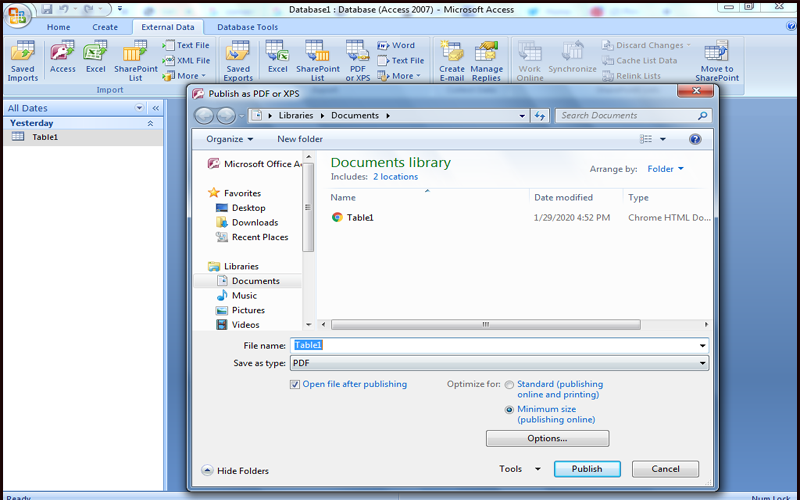The width and height of the screenshot is (800, 500).
Task: Import from Excel in Import group
Action: coord(95,57)
